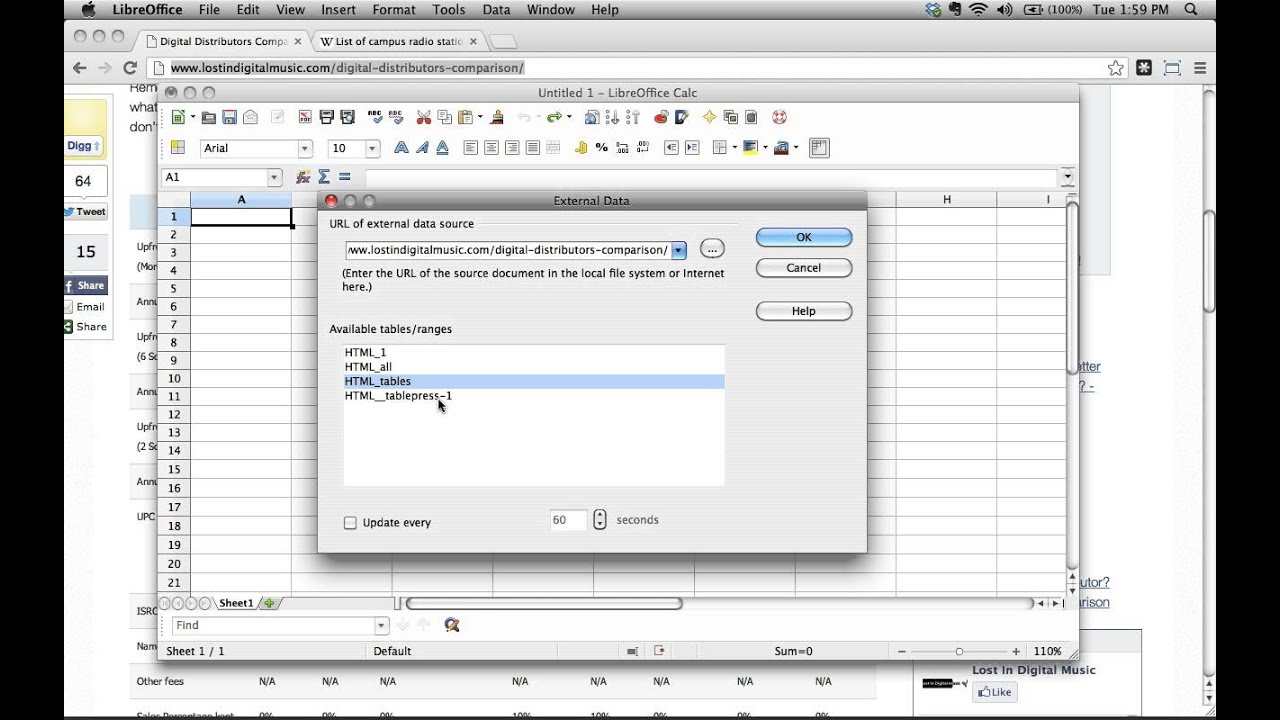Click the green Redo arrow icon

(553, 117)
